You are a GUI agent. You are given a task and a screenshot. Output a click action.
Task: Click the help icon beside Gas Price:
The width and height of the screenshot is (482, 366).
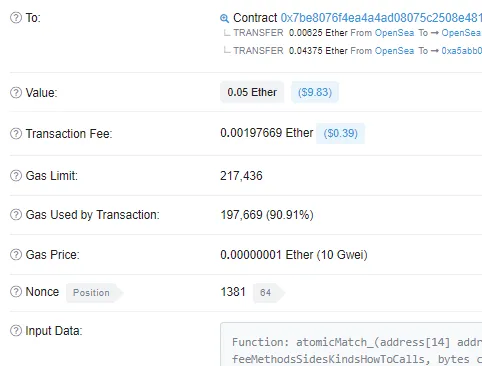(16, 255)
